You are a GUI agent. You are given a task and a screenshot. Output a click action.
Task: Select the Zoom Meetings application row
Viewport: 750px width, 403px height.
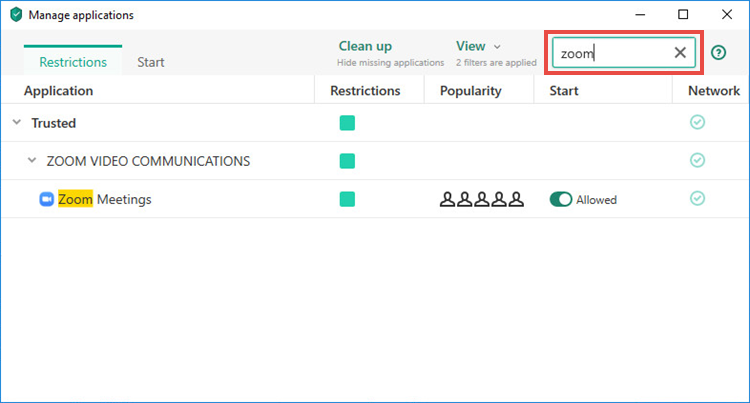pos(375,199)
